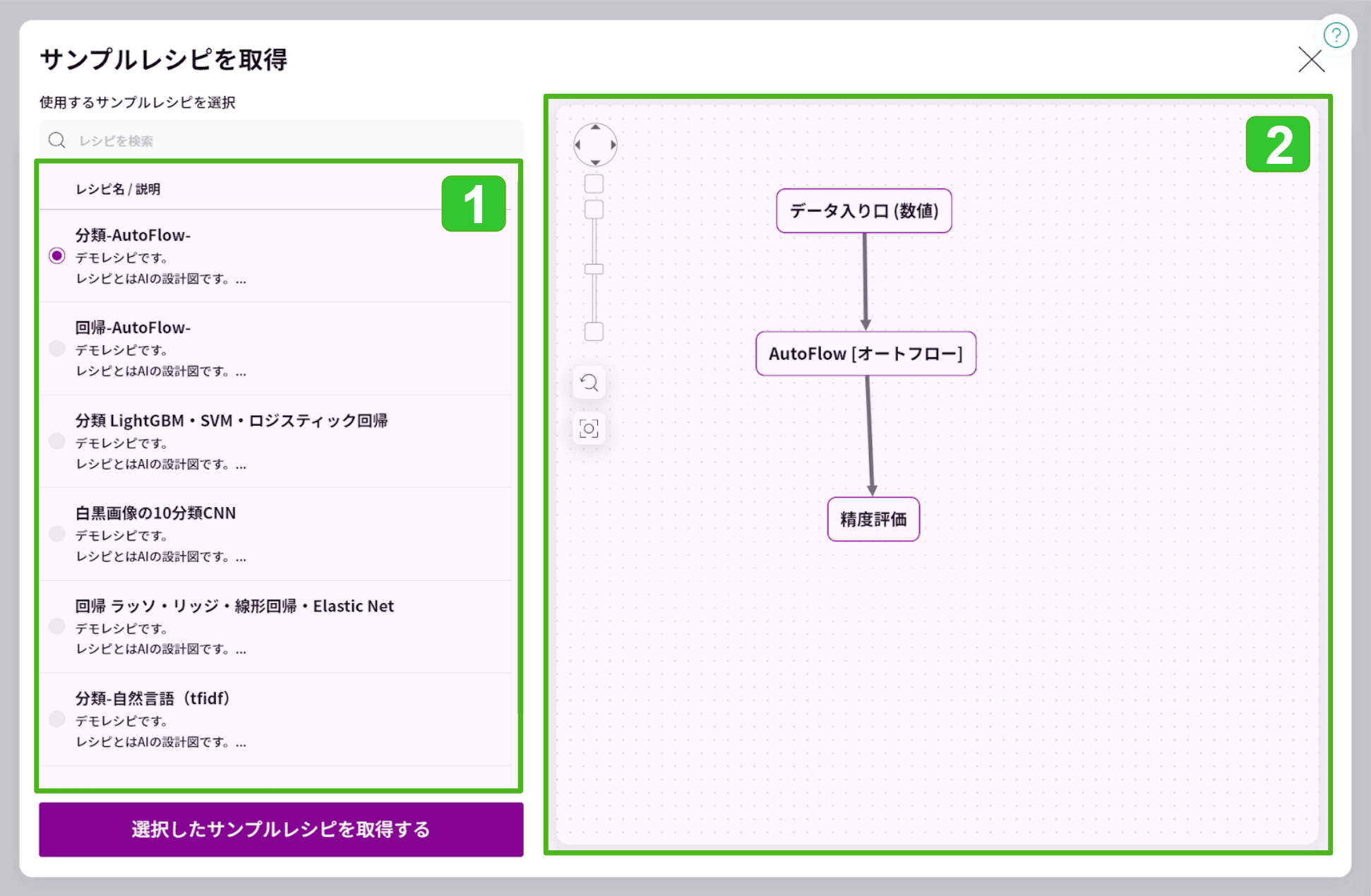Click the レシピ名 / 説明 column header

point(118,189)
